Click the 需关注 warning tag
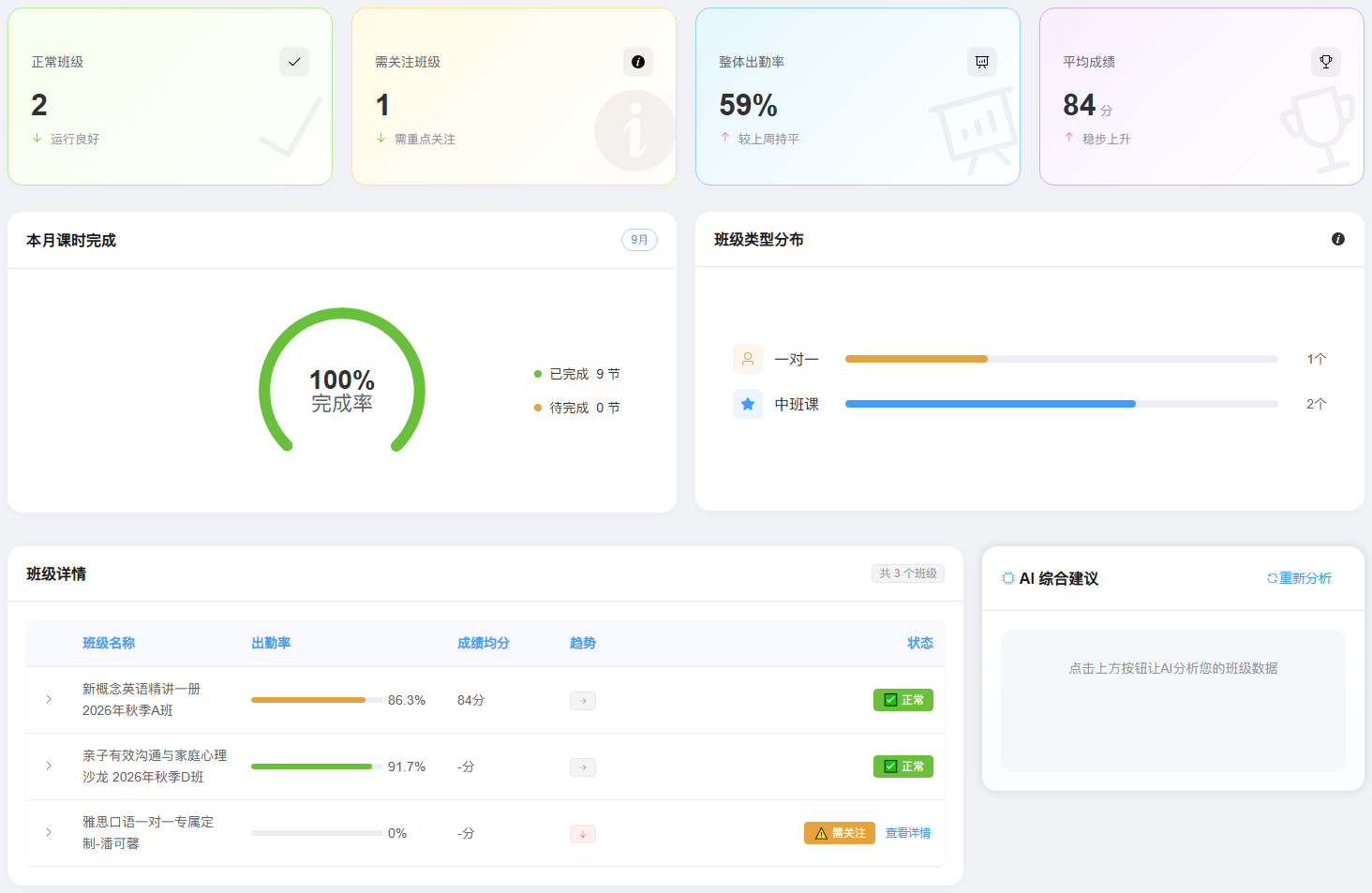Image resolution: width=1372 pixels, height=893 pixels. pyautogui.click(x=840, y=833)
